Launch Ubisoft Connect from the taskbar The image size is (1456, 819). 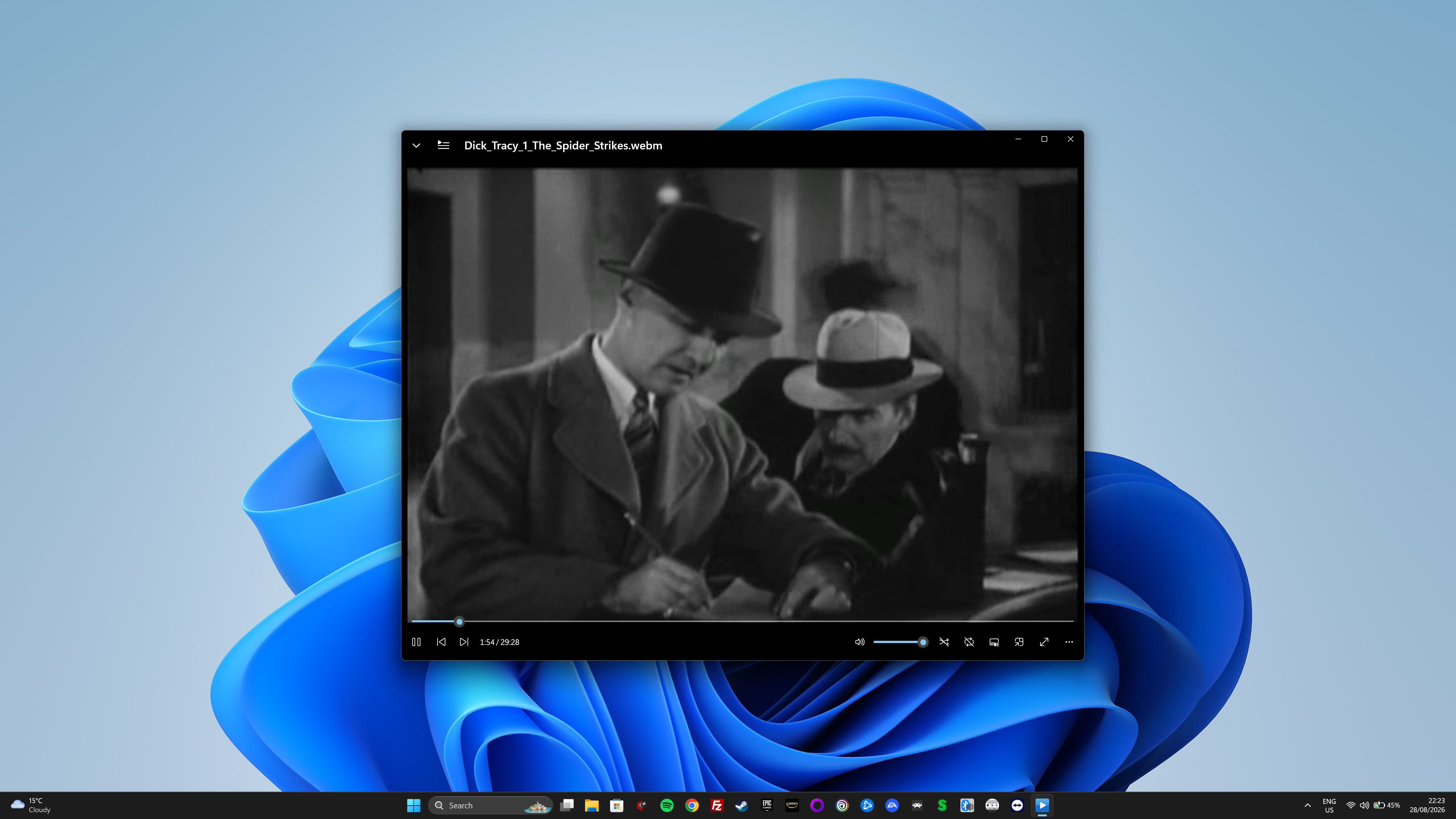coord(842,805)
